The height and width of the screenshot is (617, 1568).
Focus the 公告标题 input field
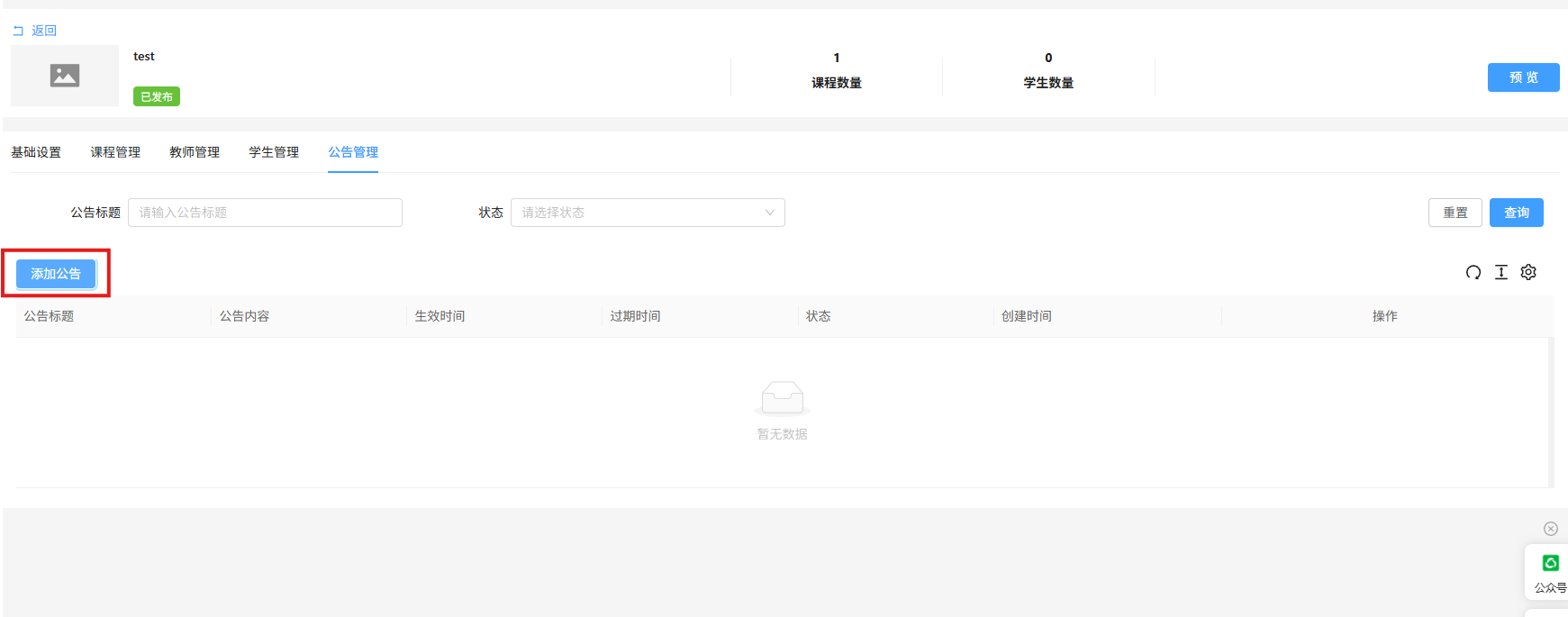[265, 213]
